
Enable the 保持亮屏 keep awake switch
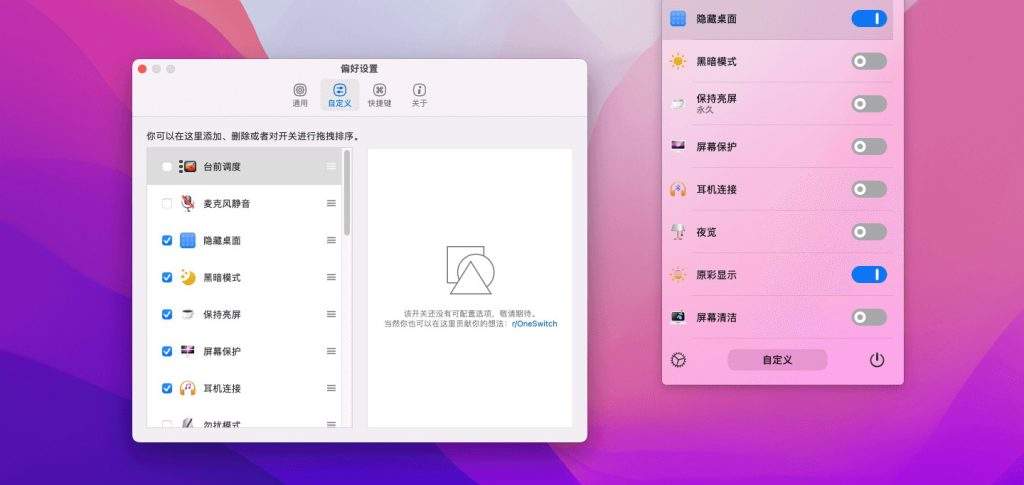pyautogui.click(x=868, y=104)
